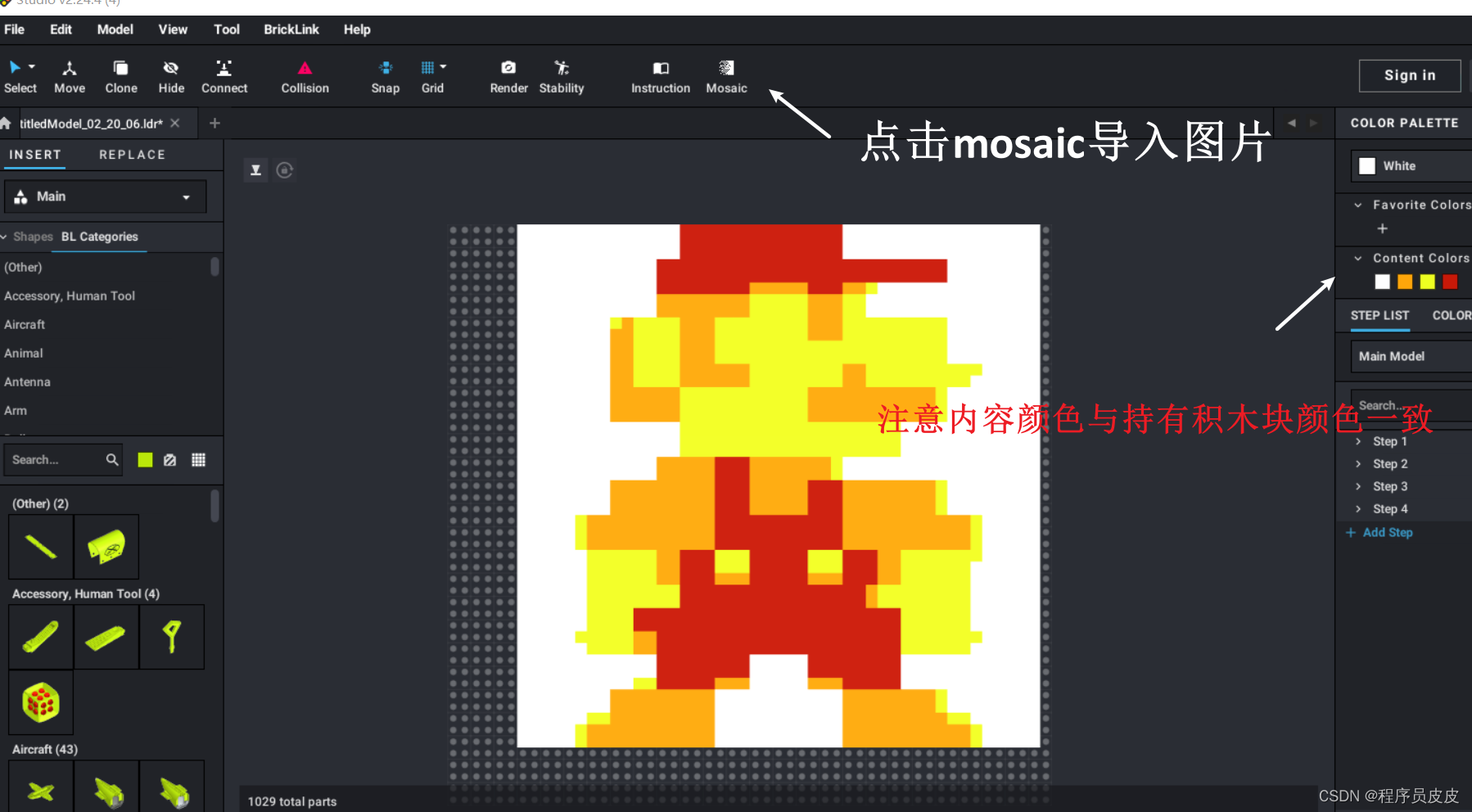
Task: Select the Animal category
Action: pos(24,353)
